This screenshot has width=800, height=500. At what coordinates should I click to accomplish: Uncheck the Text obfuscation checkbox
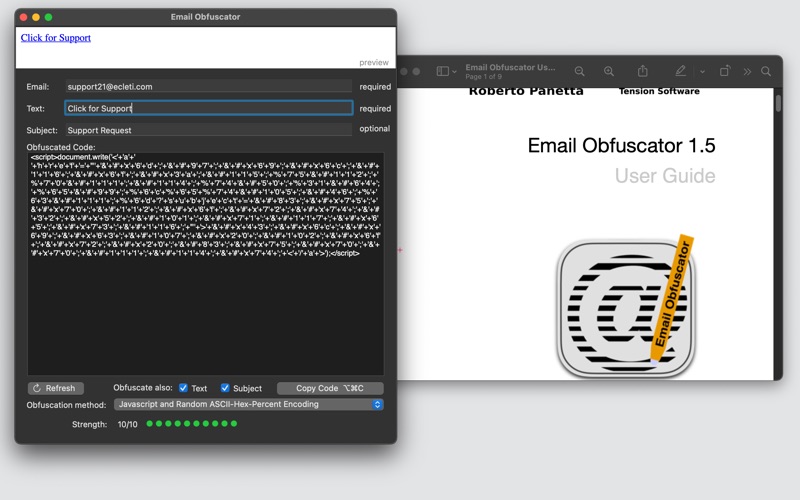(183, 388)
